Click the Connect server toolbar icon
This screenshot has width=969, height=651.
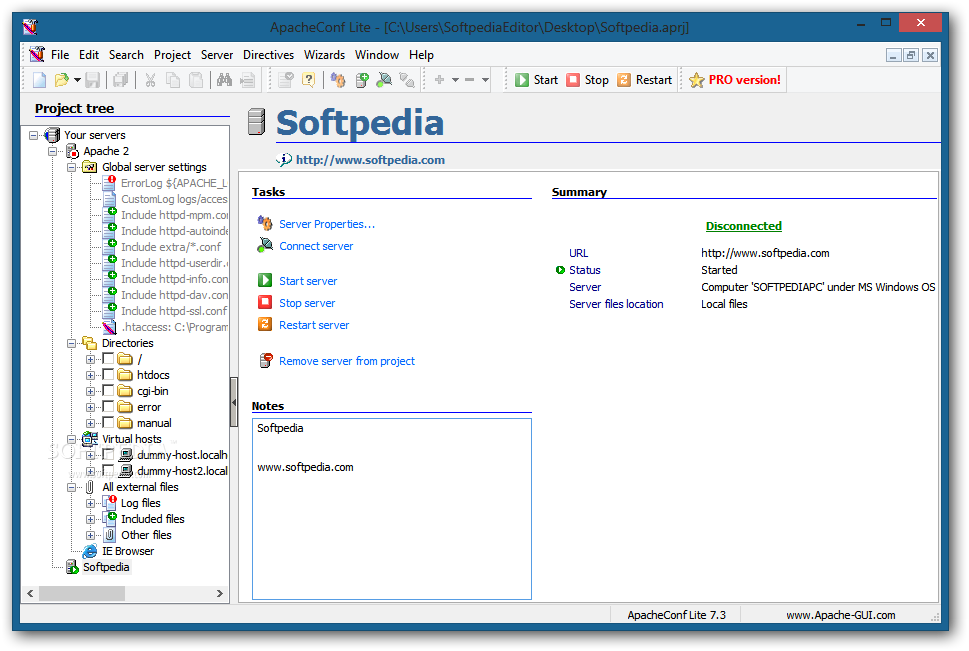click(384, 80)
